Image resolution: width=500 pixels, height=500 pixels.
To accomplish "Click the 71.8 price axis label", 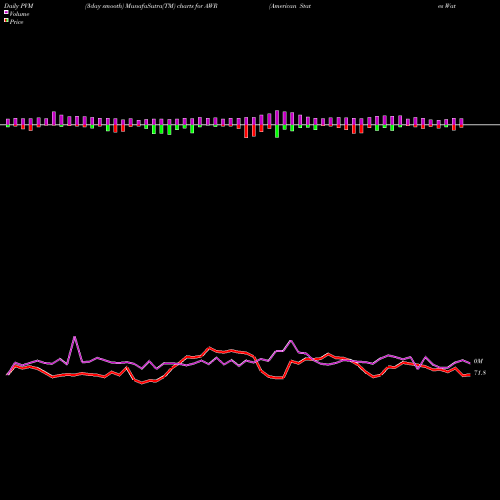I will pyautogui.click(x=480, y=373).
